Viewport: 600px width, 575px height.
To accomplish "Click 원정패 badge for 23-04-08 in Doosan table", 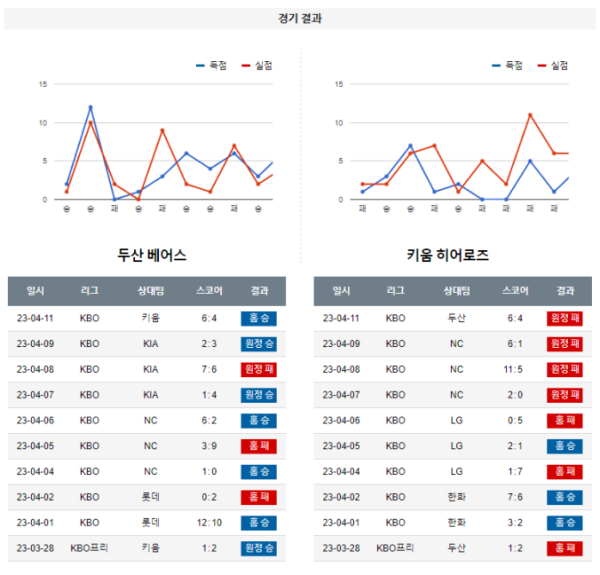I will pos(259,370).
